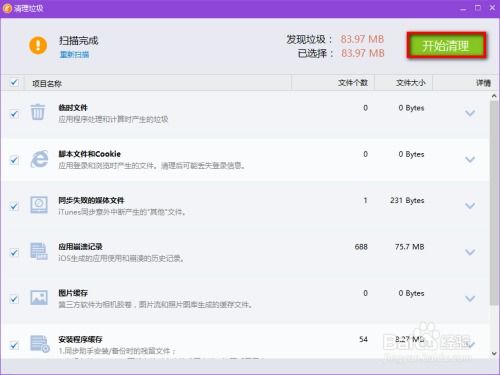Click the installer cache icon for 安装程序缓存
Image resolution: width=500 pixels, height=375 pixels.
40,344
